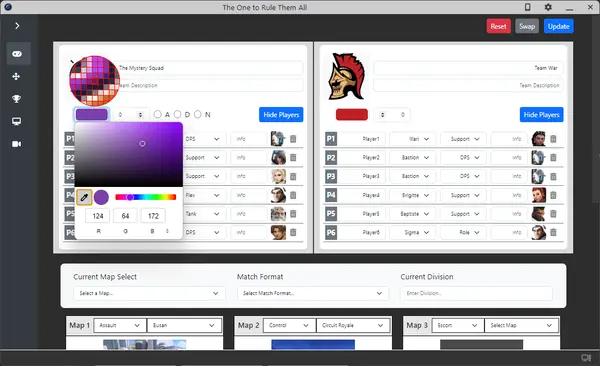Open the move arrows section in sidebar
The image size is (600, 366).
tap(16, 77)
